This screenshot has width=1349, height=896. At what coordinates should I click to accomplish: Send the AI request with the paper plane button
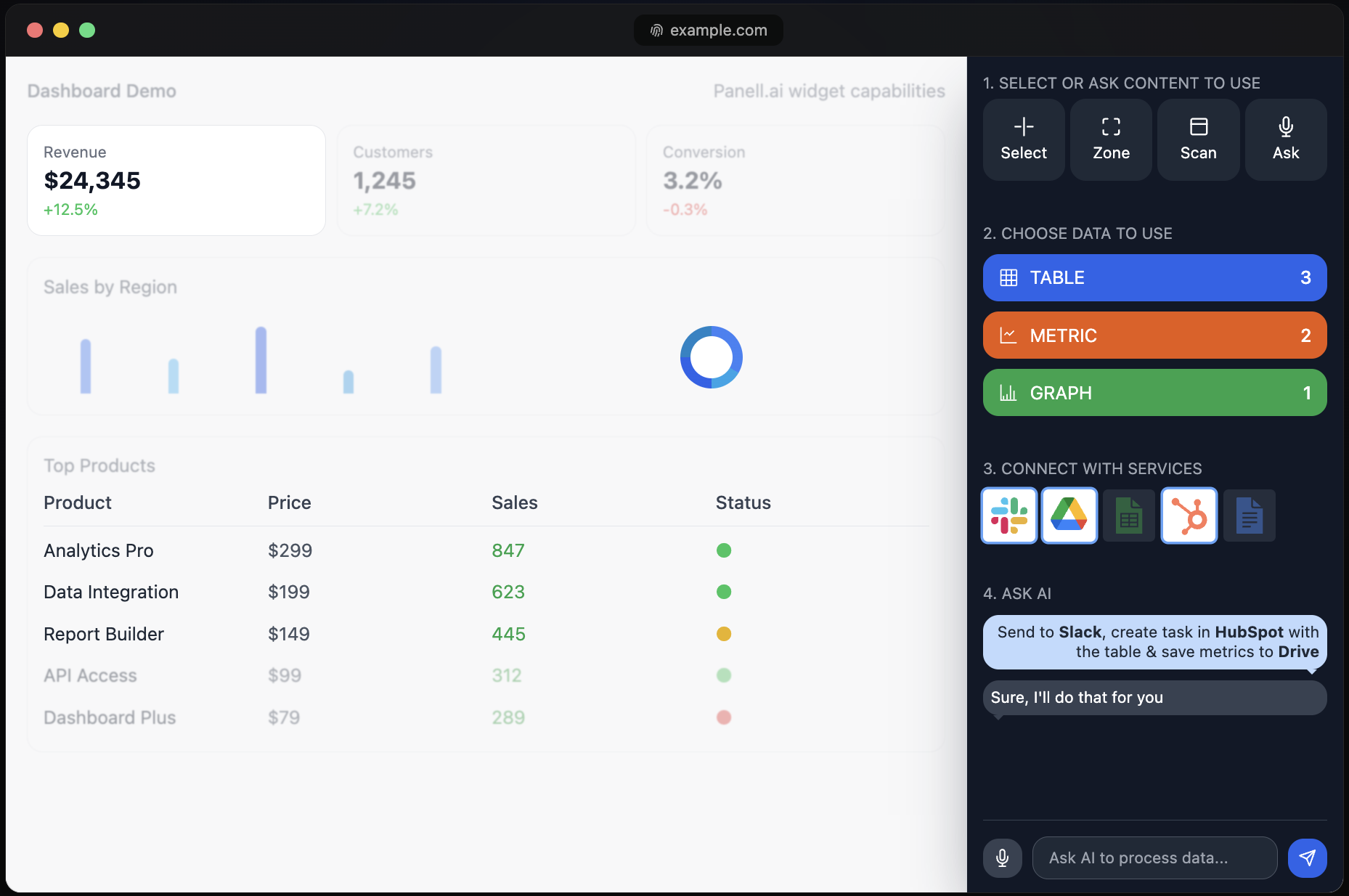1307,858
